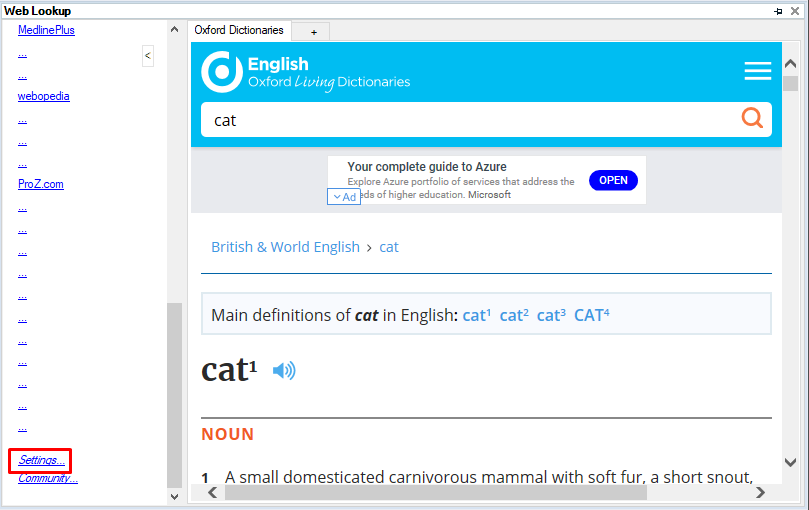This screenshot has width=809, height=510.
Task: Pin the Web Lookup panel
Action: (778, 11)
